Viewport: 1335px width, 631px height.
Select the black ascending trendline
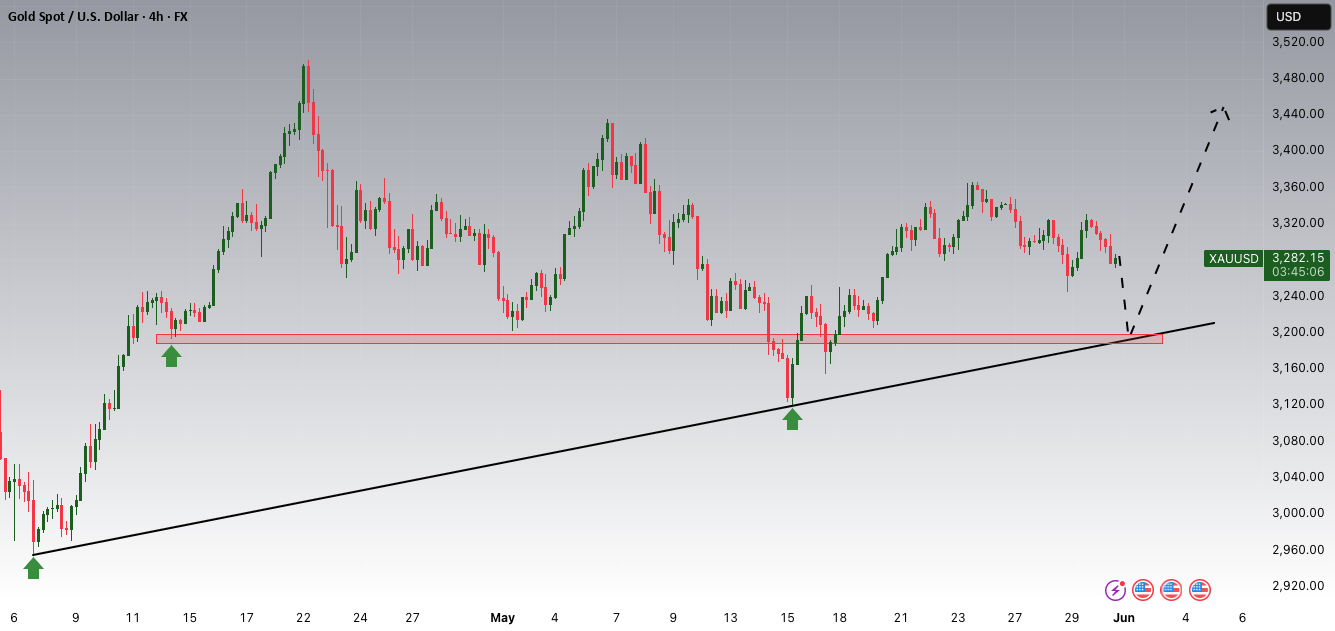click(x=624, y=439)
